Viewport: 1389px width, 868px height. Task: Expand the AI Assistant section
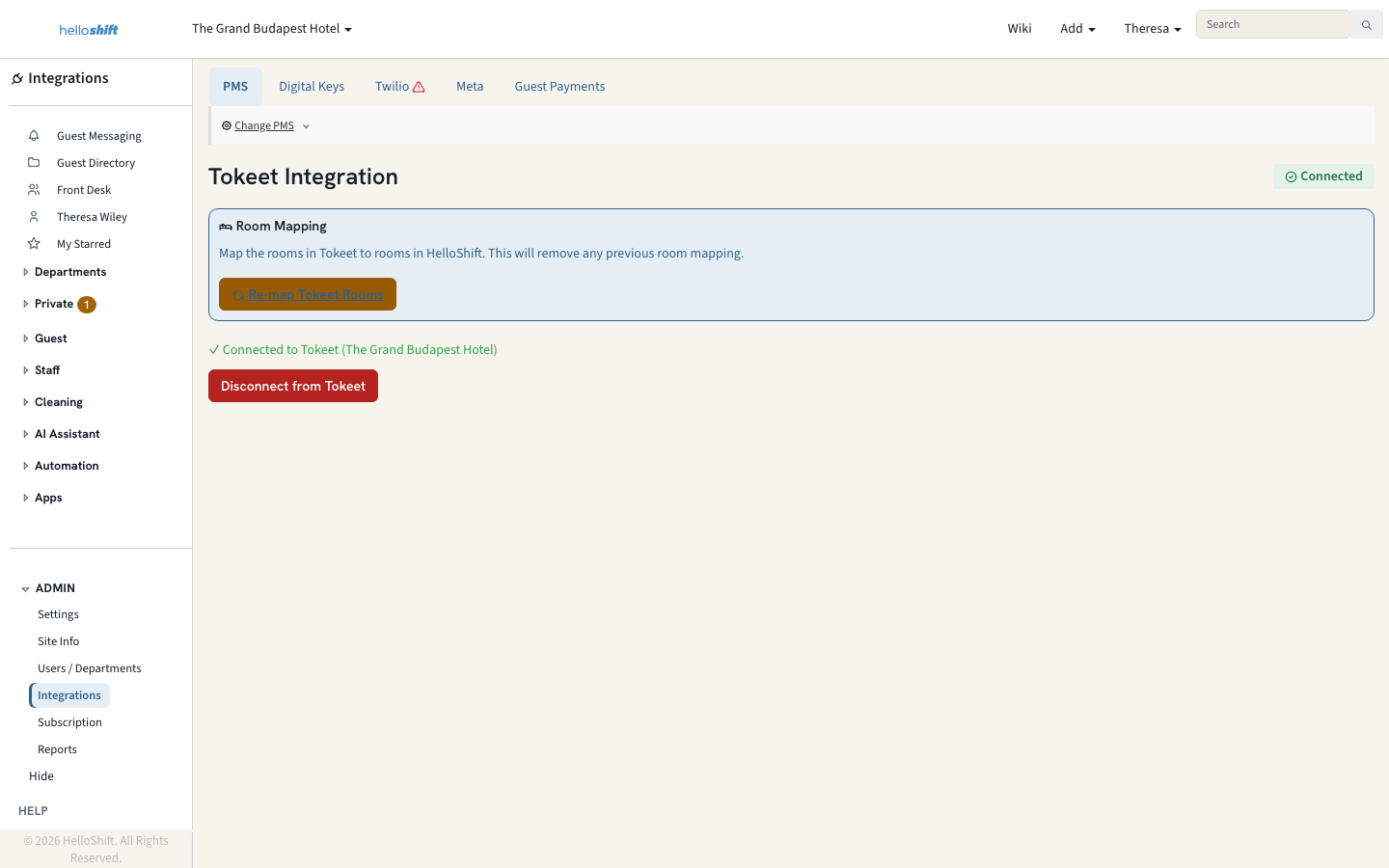[26, 434]
